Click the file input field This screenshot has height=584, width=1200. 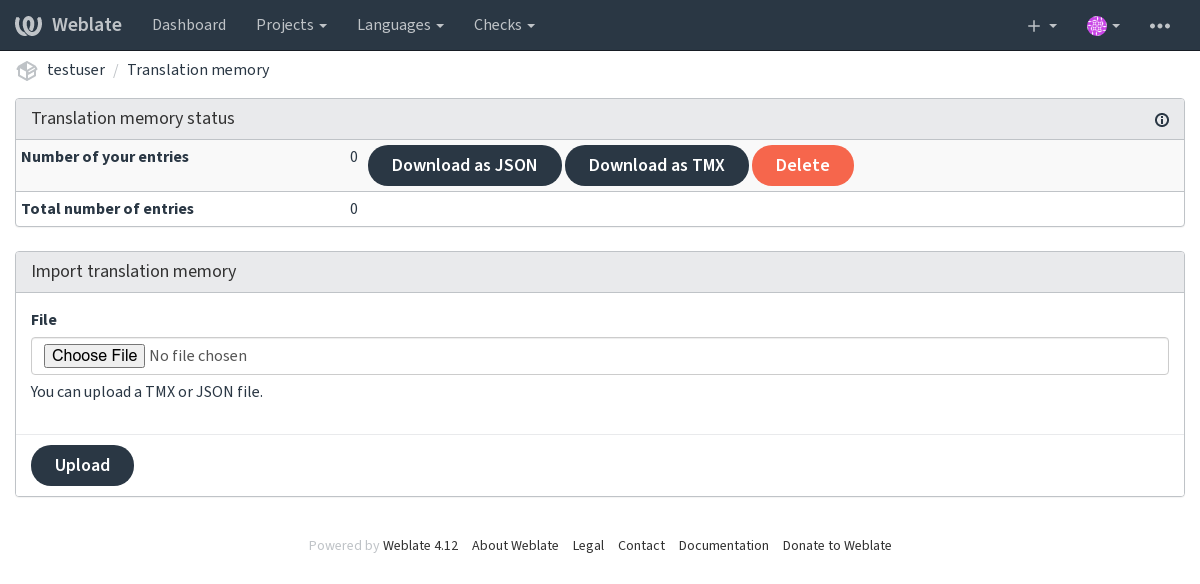point(600,356)
